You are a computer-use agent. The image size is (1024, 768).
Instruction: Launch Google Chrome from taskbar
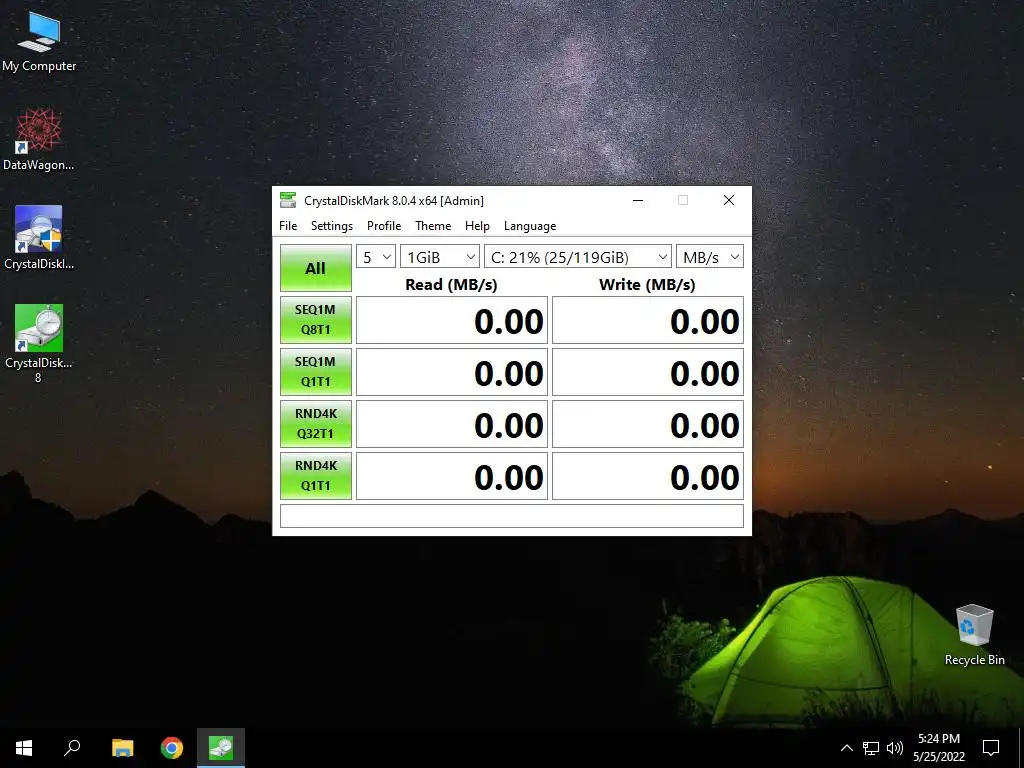point(172,748)
